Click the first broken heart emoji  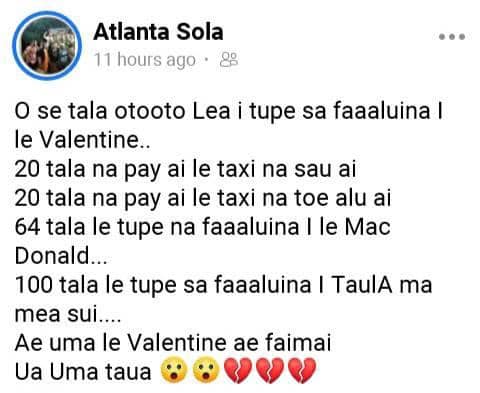coord(238,370)
